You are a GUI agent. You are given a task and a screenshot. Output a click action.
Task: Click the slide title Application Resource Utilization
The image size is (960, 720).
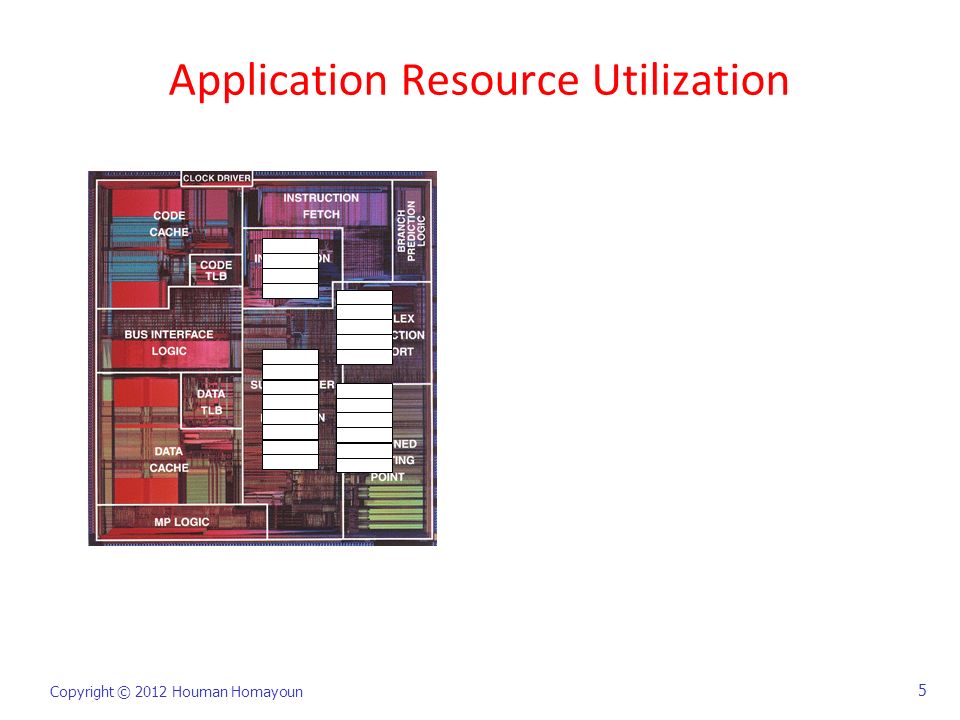[479, 81]
